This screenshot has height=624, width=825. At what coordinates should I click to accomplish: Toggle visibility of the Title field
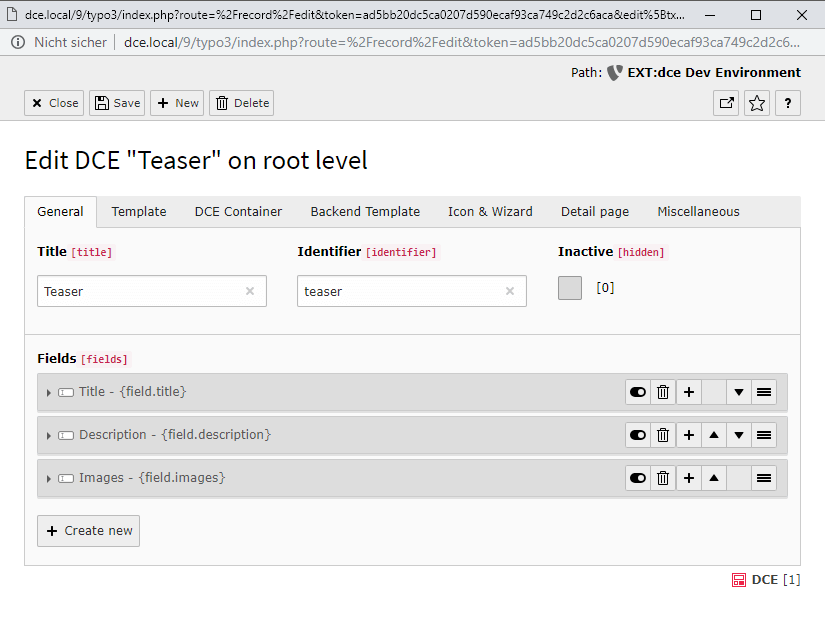click(x=637, y=392)
